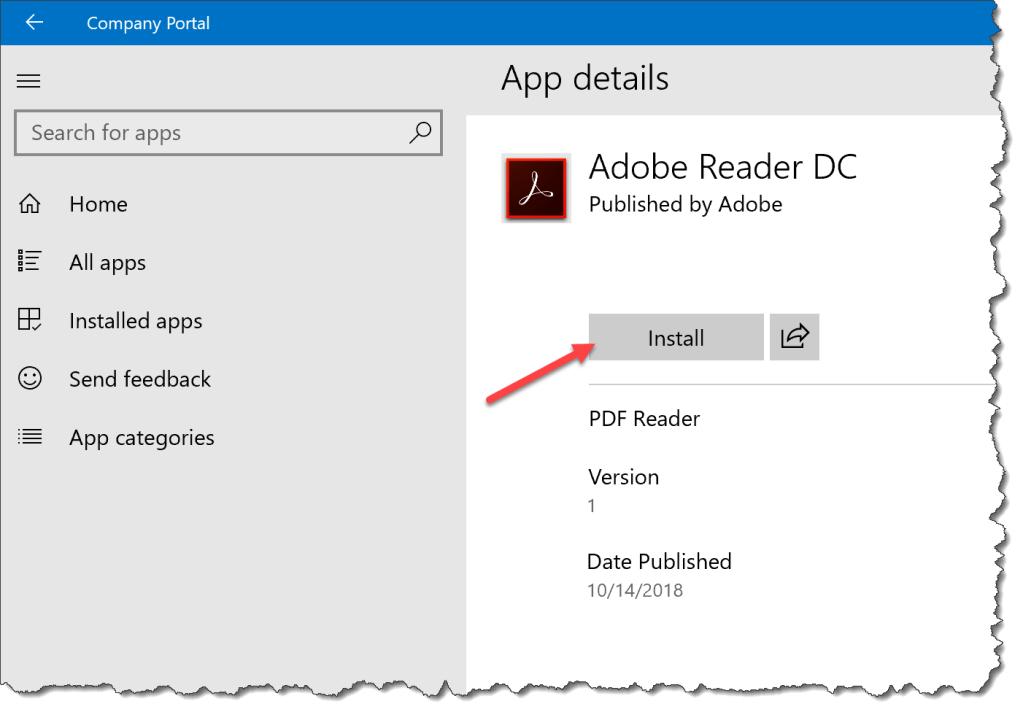Install Adobe Reader DC
1023x712 pixels.
pyautogui.click(x=675, y=337)
